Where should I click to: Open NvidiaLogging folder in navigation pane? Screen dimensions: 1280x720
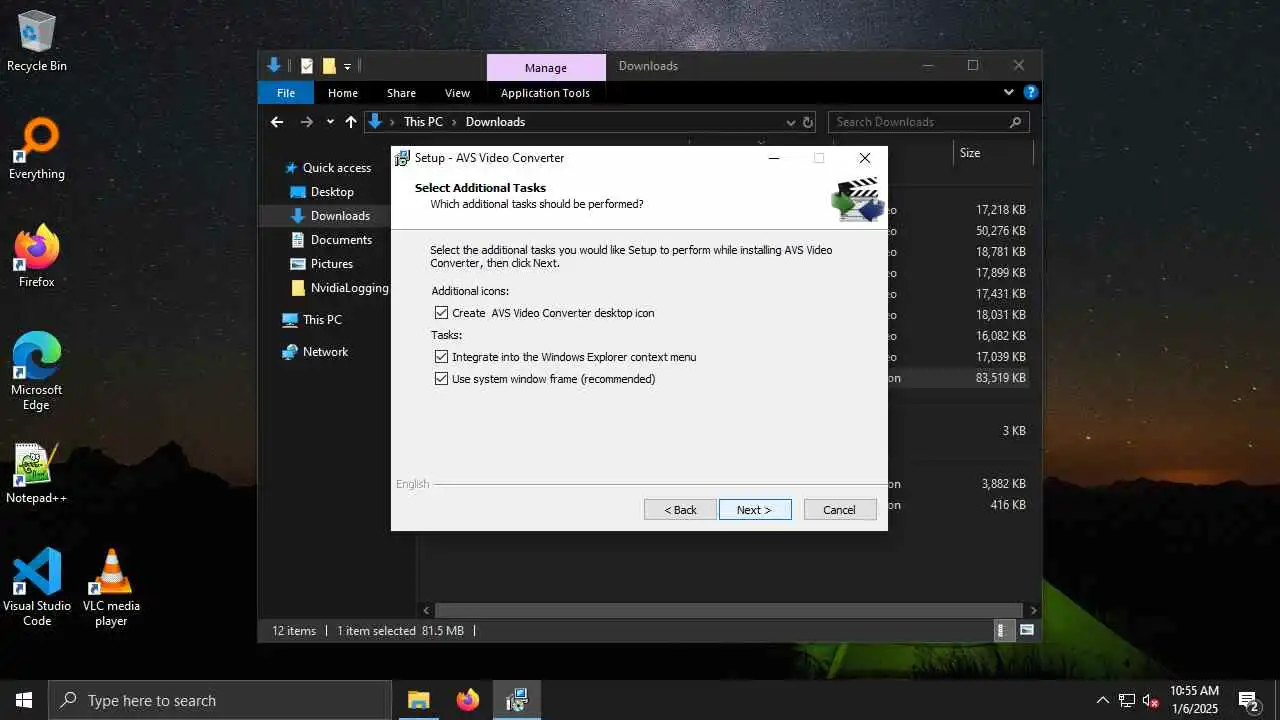(x=349, y=288)
